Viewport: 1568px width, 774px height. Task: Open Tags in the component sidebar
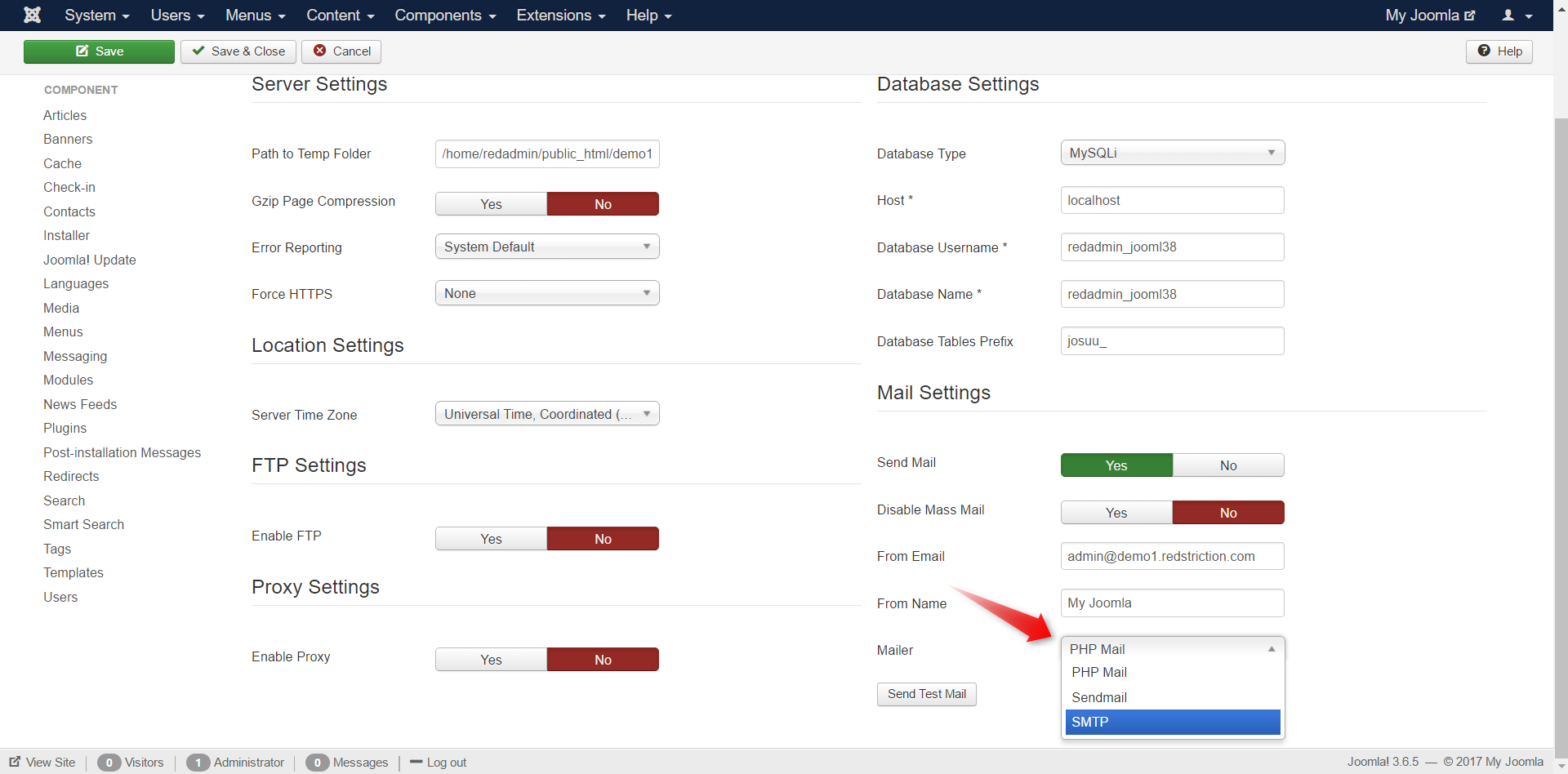[x=57, y=549]
